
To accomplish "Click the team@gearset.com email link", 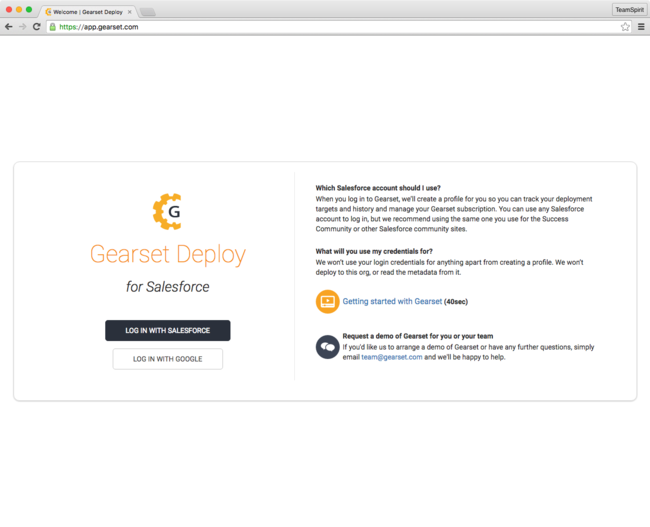I will click(392, 357).
